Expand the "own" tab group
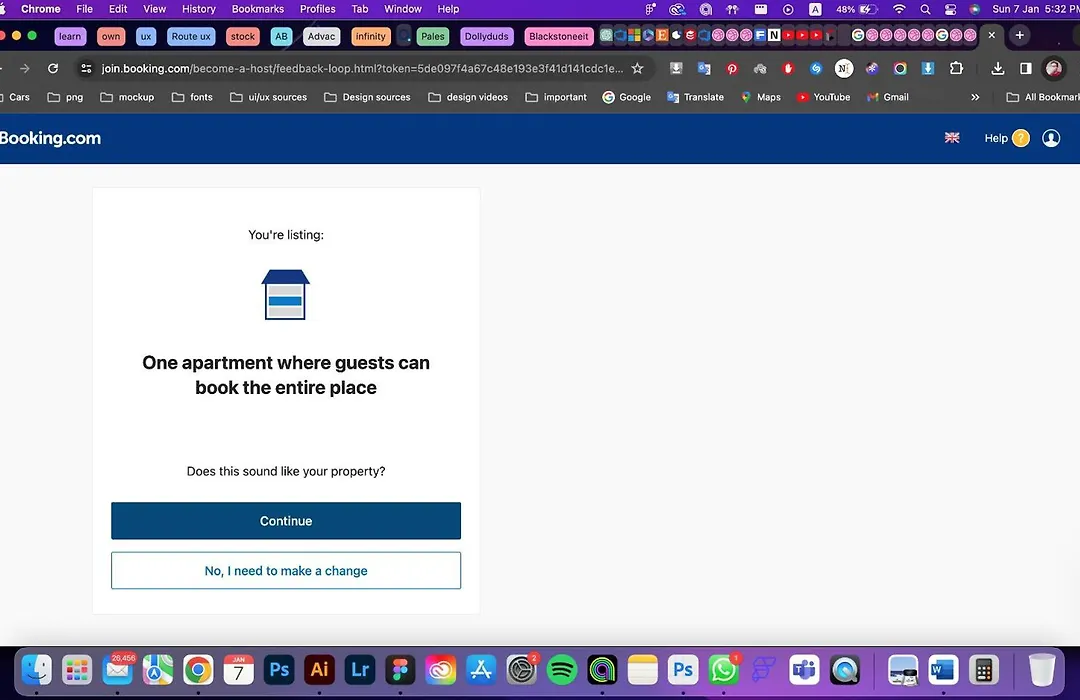This screenshot has height=700, width=1080. click(111, 37)
